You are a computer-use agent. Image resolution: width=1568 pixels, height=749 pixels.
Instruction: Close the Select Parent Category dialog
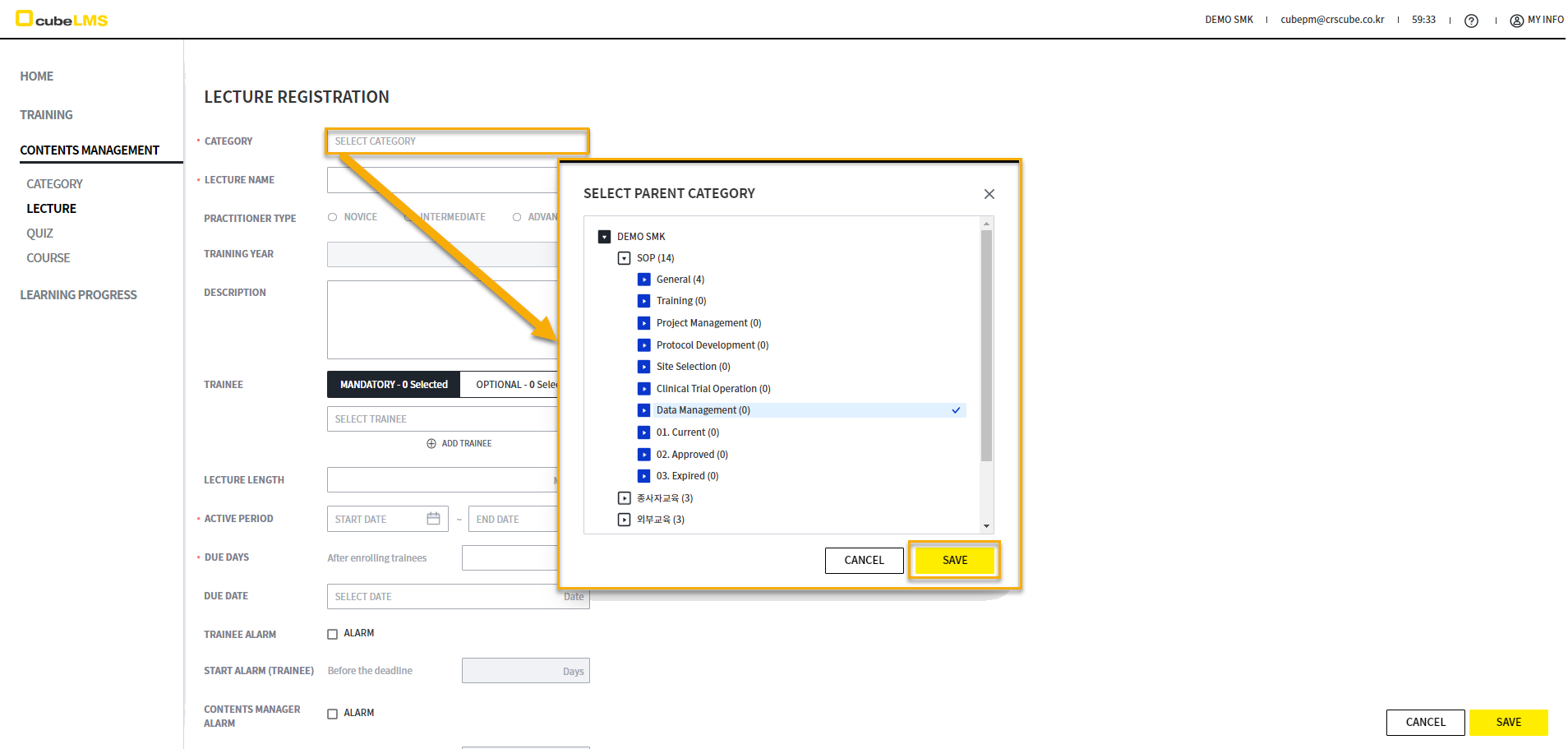[x=989, y=194]
